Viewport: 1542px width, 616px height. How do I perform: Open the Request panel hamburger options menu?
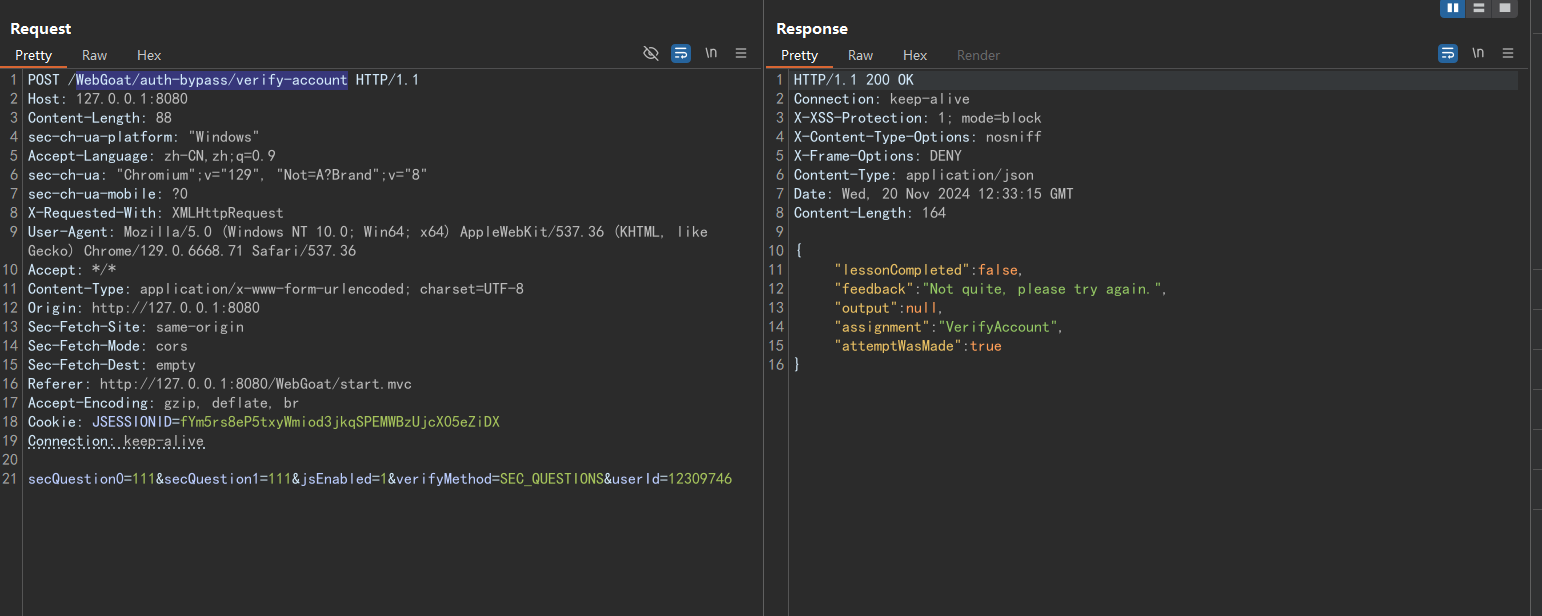tap(741, 53)
